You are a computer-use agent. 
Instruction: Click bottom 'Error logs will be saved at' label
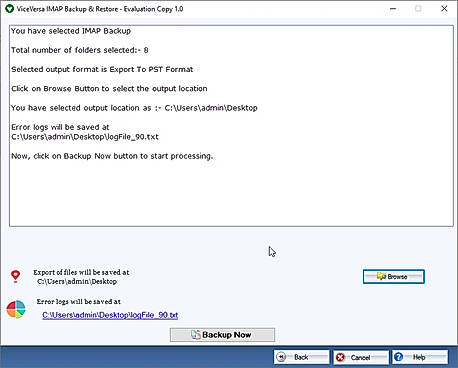pos(79,302)
